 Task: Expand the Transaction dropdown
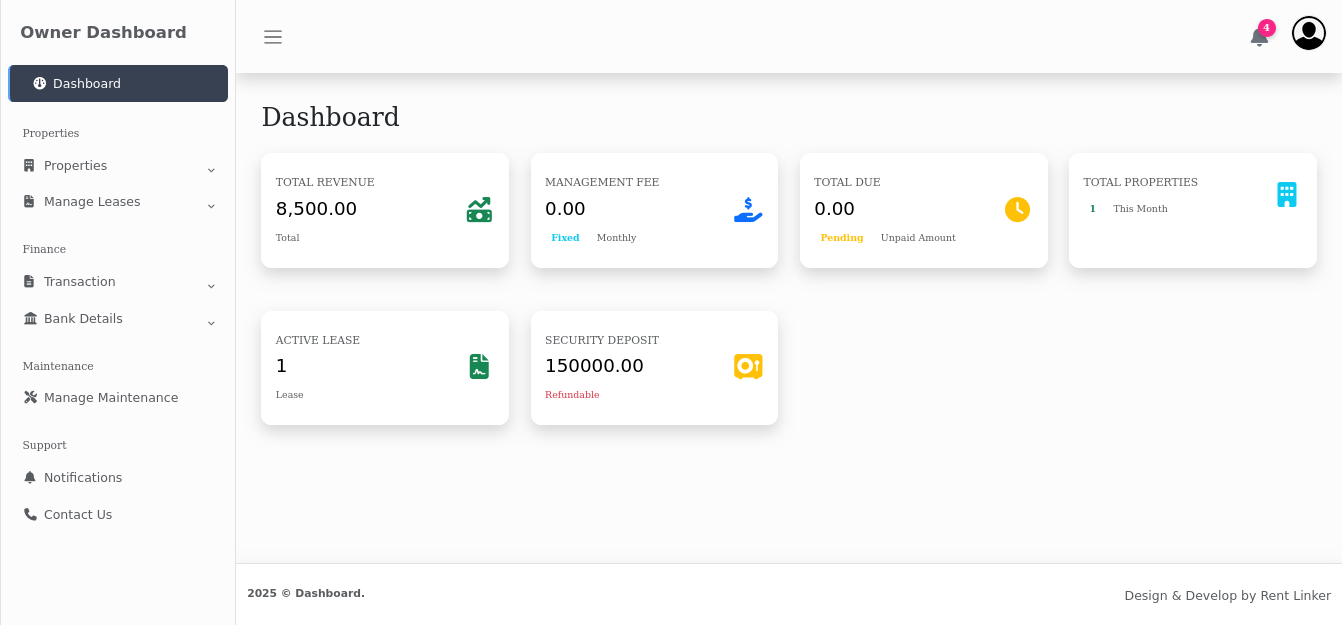point(79,282)
